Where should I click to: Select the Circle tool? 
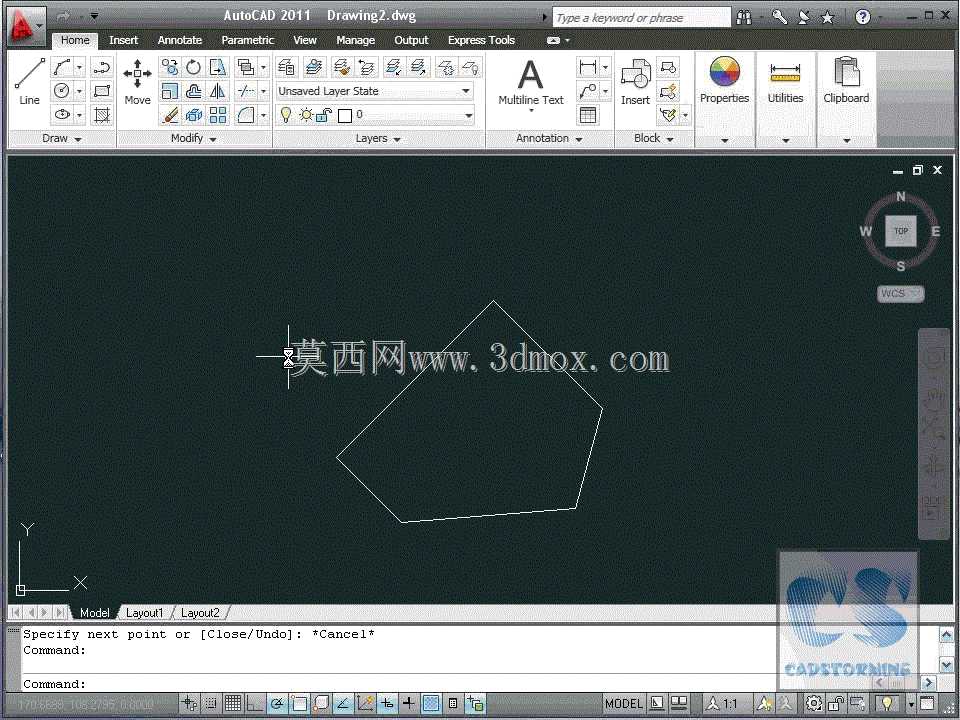click(x=62, y=91)
